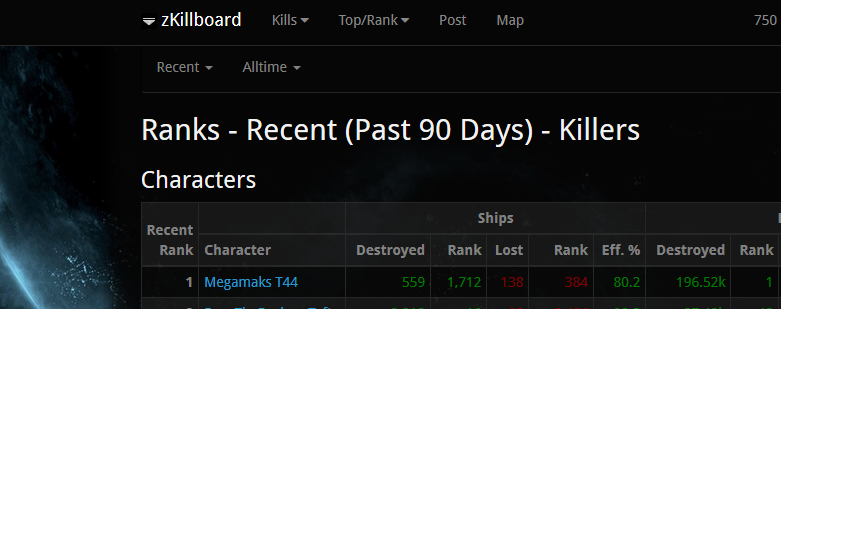864x540 pixels.
Task: Expand the Top/Rank dropdown menu
Action: pyautogui.click(x=374, y=20)
